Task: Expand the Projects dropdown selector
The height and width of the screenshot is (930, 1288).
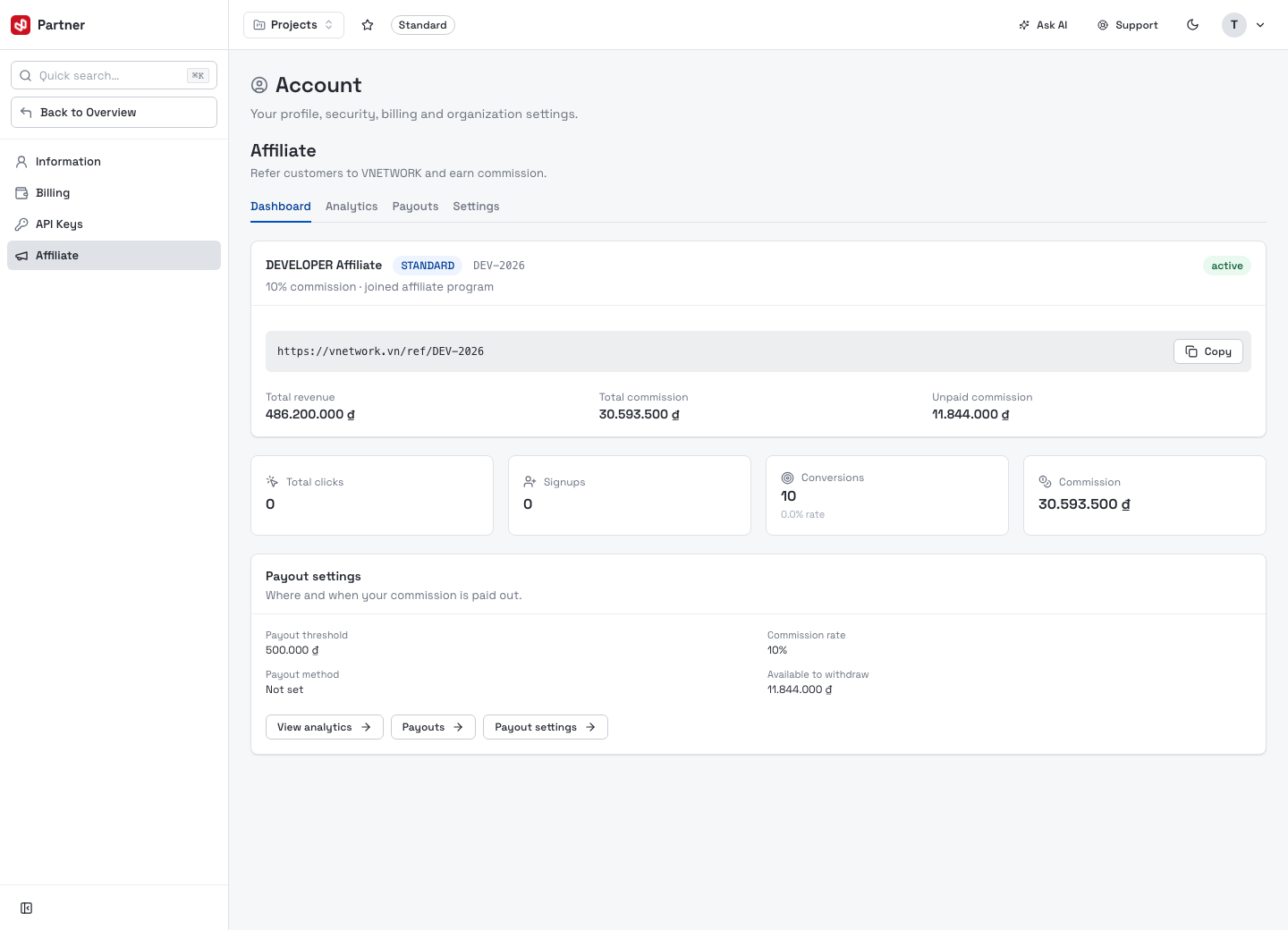Action: 293,25
